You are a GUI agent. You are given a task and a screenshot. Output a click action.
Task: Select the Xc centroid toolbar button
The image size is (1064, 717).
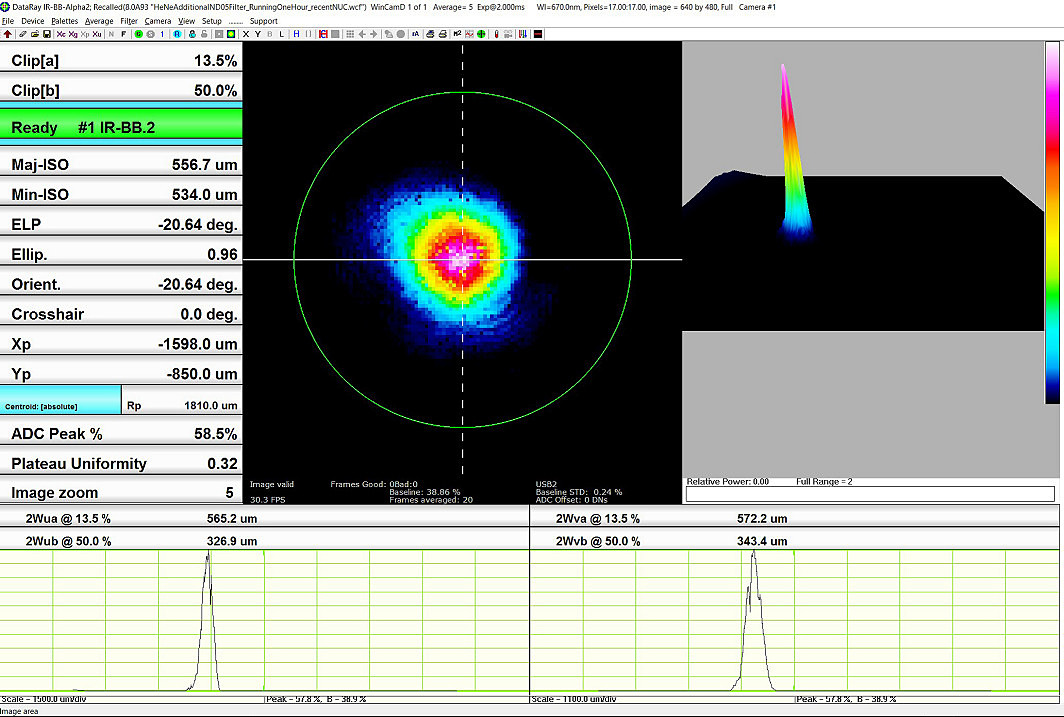coord(61,34)
